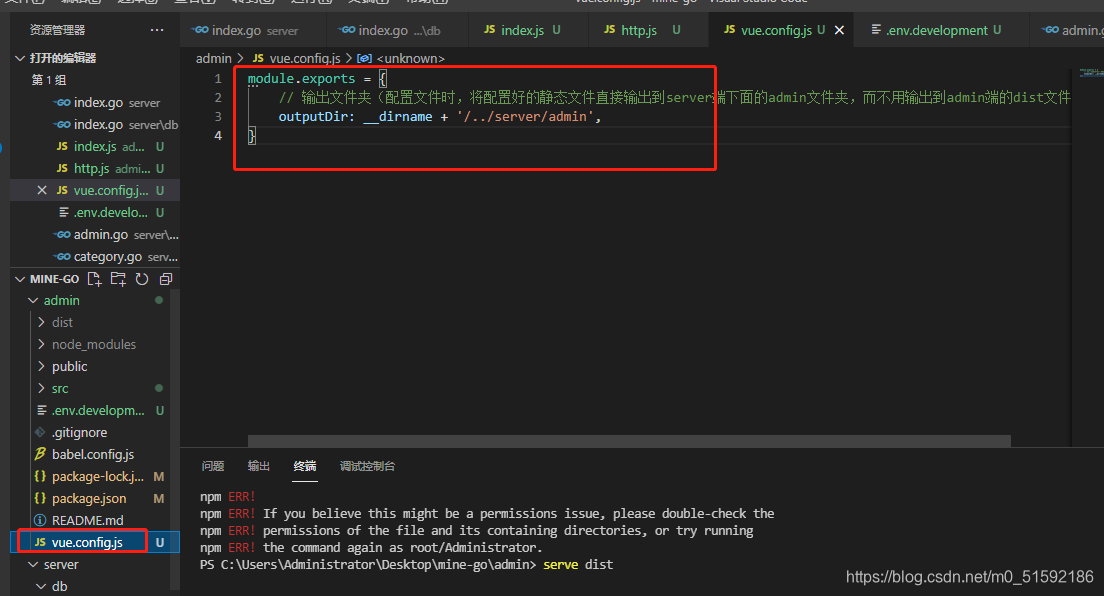Click the New File icon in MINE-GO
The width and height of the screenshot is (1104, 596).
click(x=94, y=279)
